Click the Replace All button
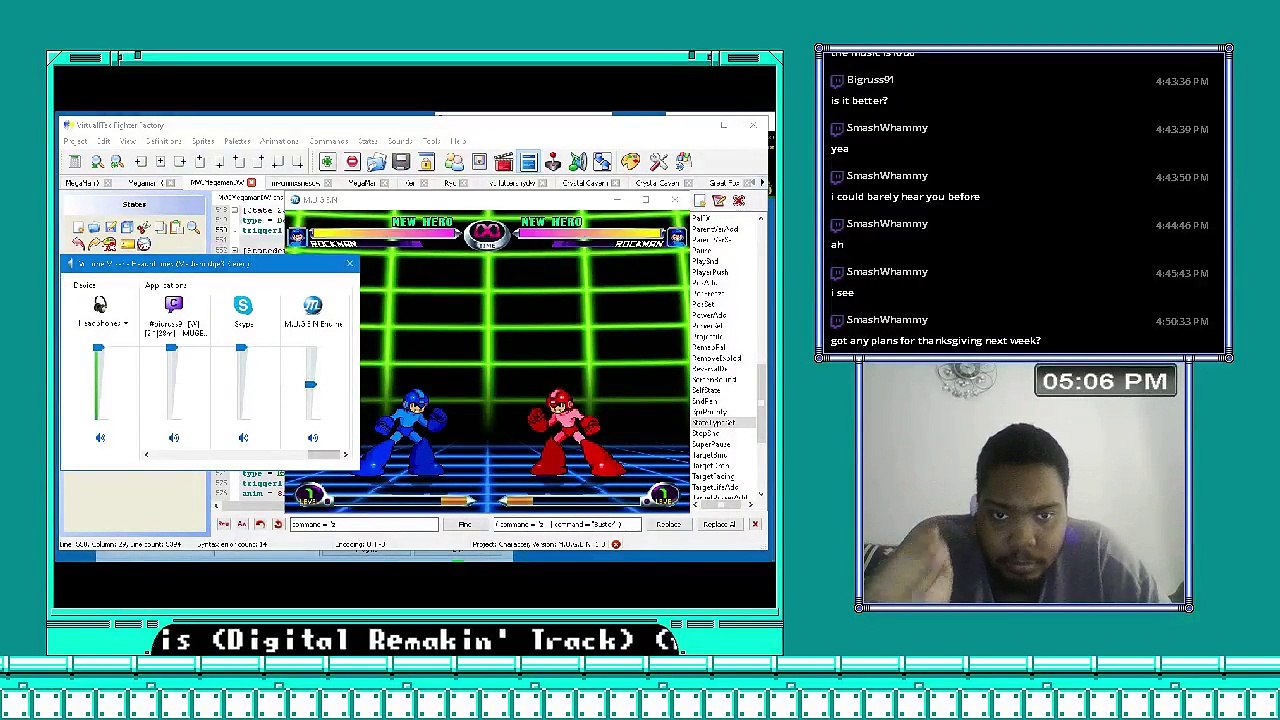 tap(719, 525)
